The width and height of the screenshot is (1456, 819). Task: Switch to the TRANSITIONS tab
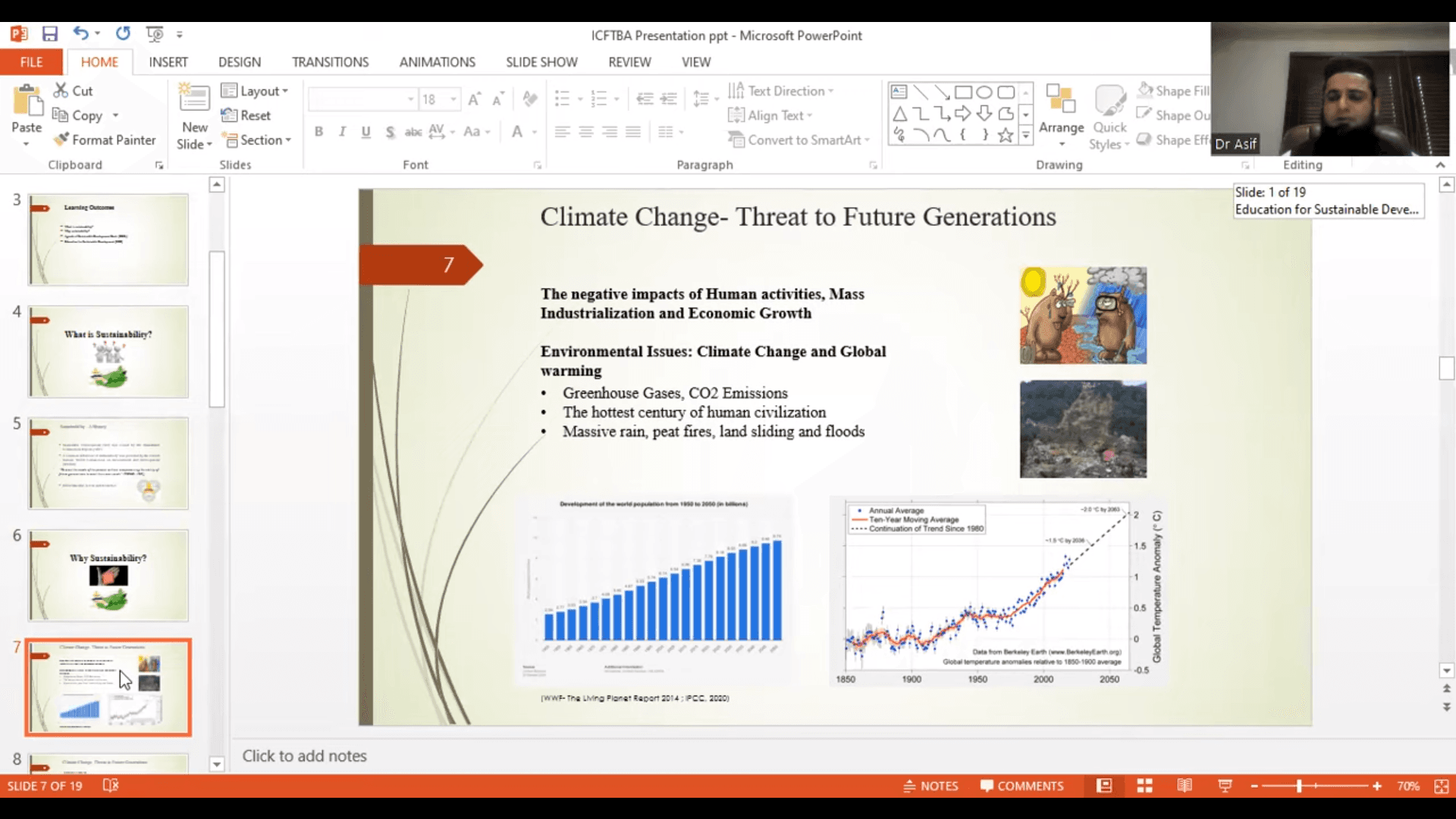coord(331,61)
